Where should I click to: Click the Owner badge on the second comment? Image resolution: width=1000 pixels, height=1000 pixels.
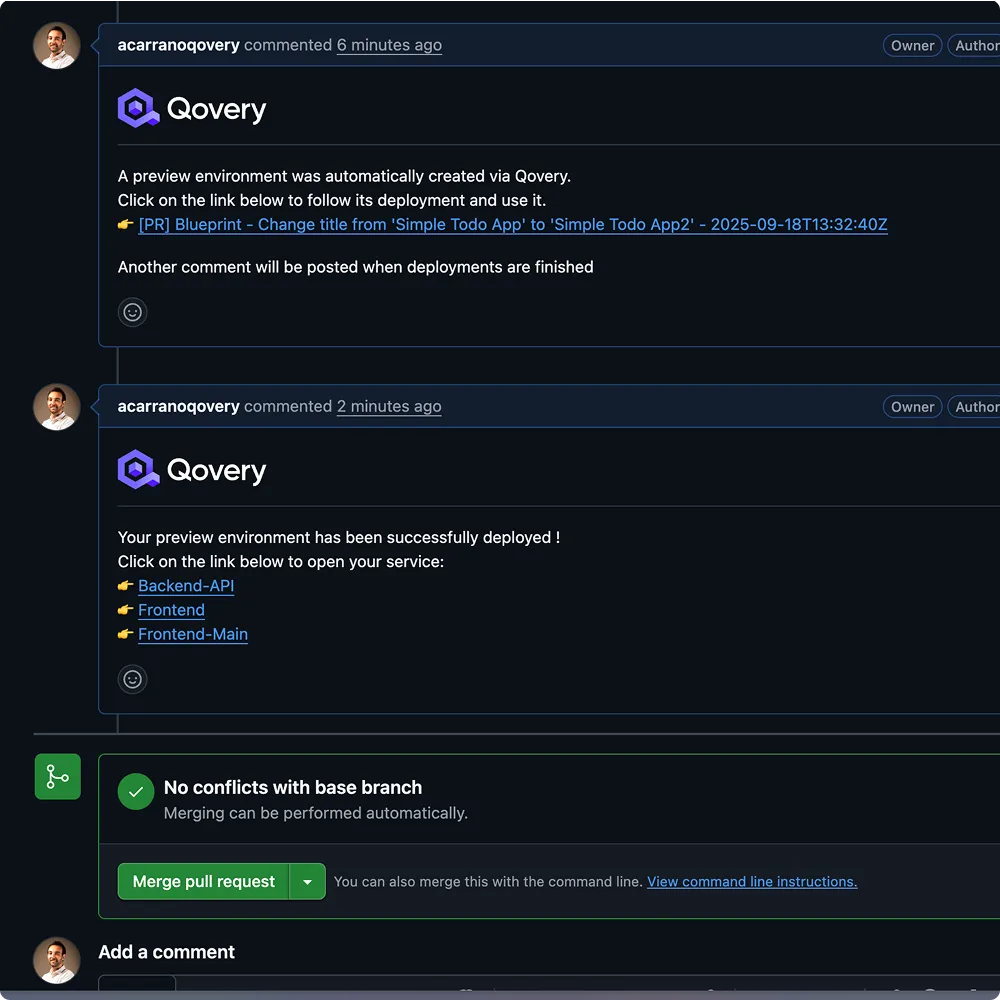(912, 407)
